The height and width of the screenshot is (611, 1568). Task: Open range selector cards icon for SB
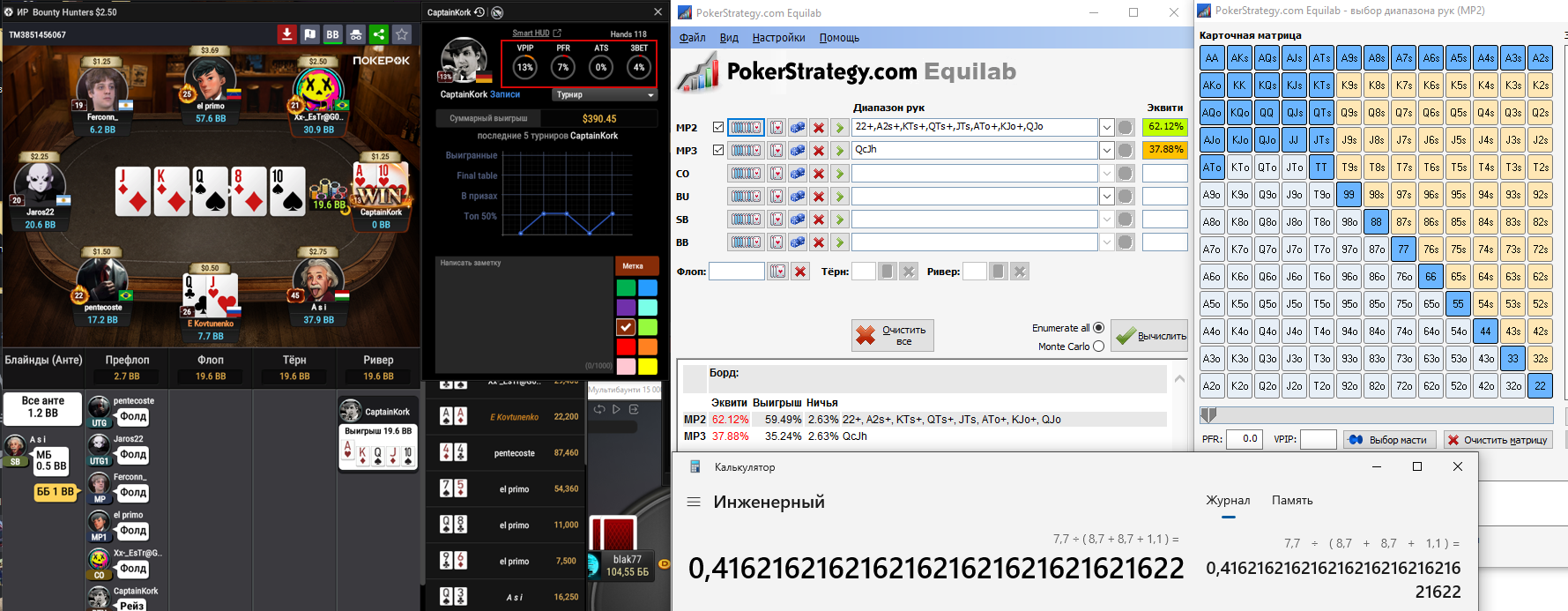tap(746, 220)
